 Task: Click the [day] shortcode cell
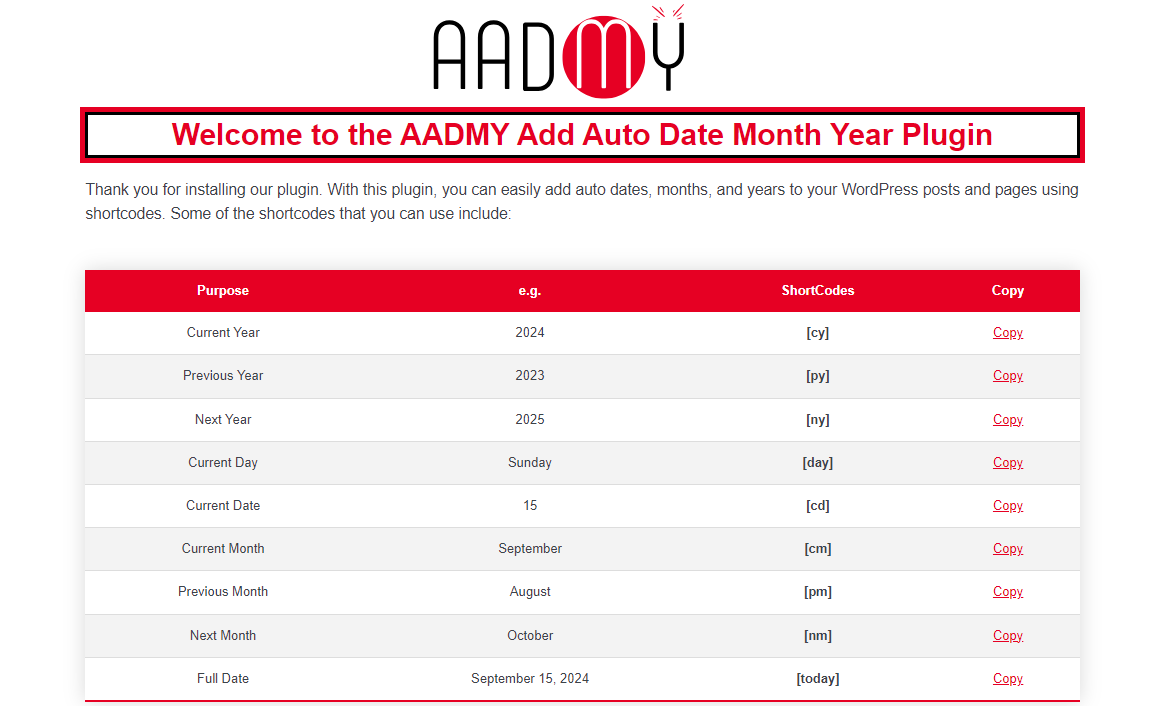tap(817, 463)
